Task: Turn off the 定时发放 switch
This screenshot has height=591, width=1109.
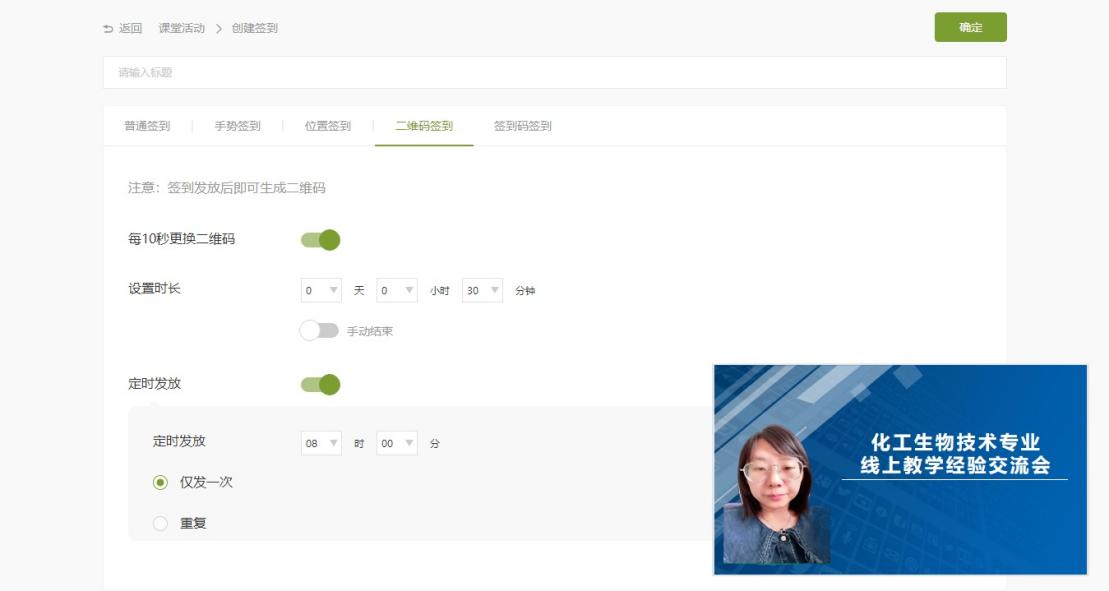Action: (x=320, y=385)
